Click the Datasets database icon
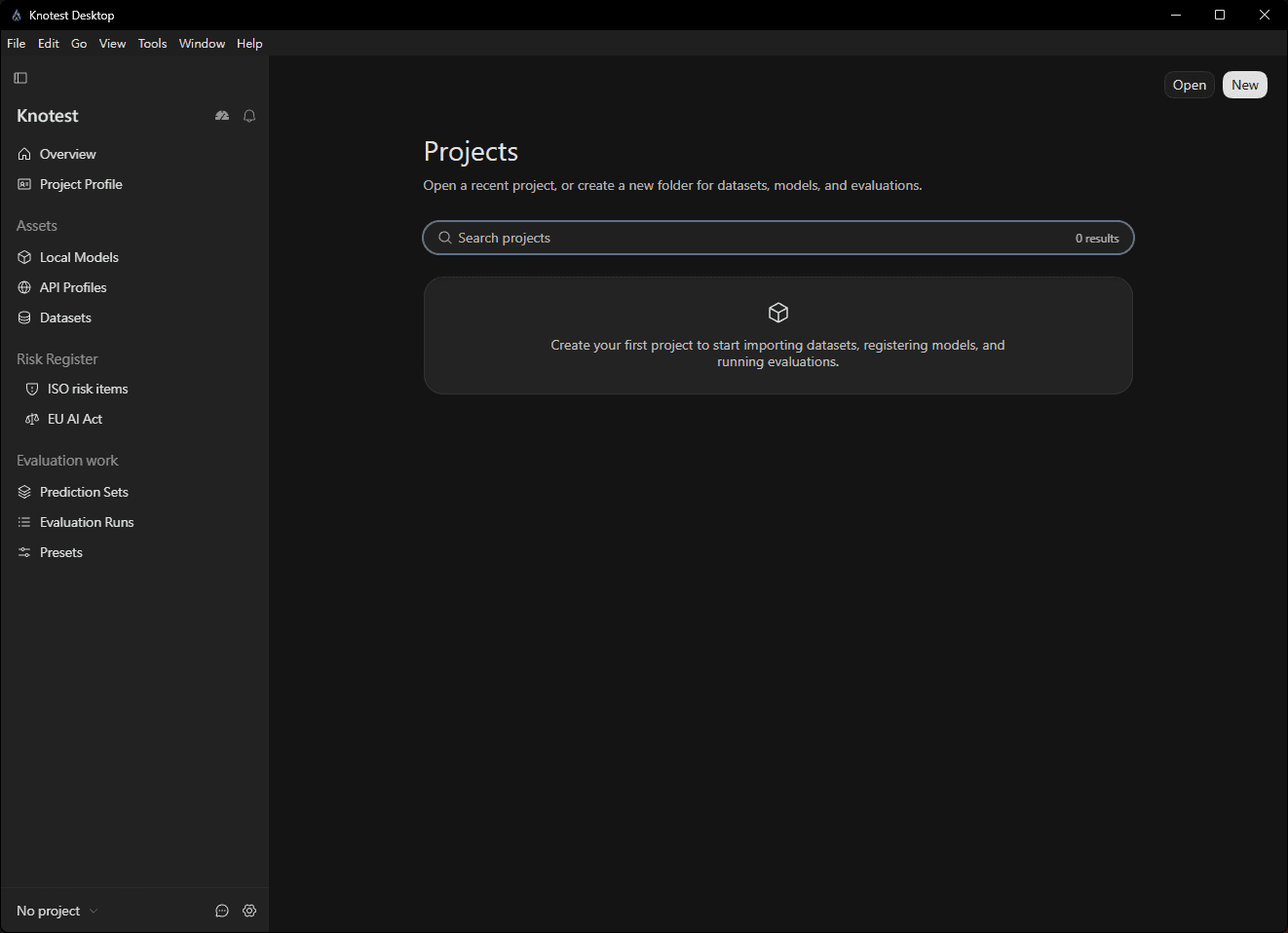 point(24,317)
